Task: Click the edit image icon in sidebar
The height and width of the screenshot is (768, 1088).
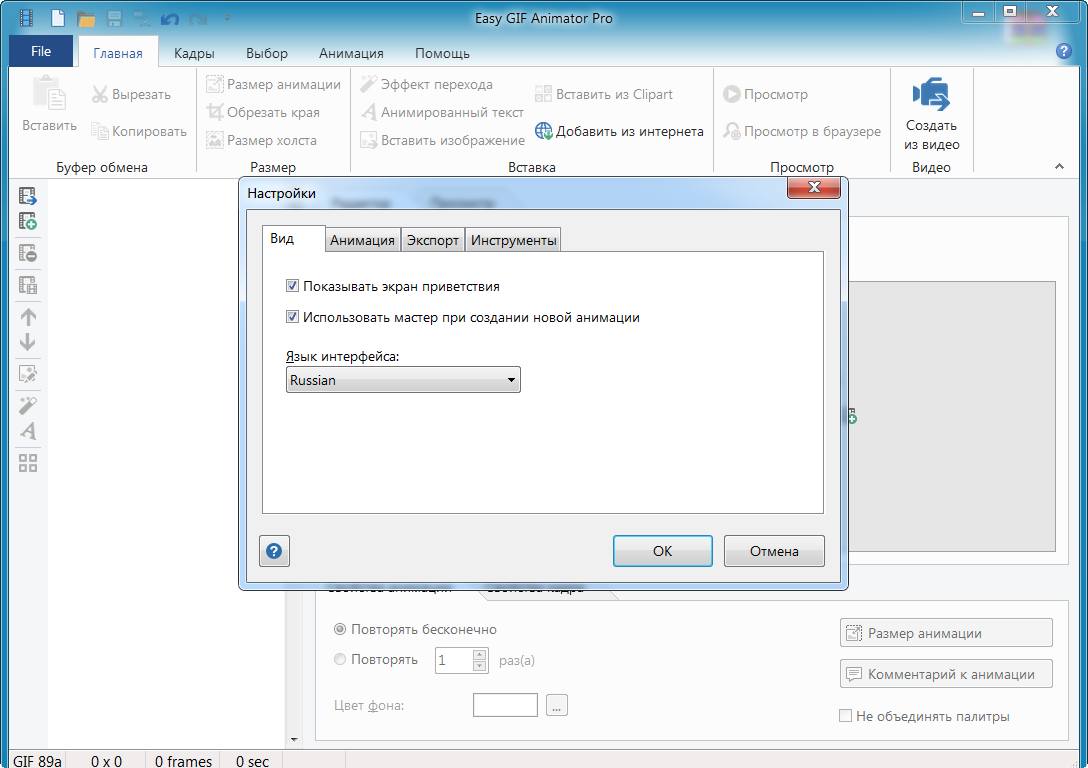Action: coord(28,374)
